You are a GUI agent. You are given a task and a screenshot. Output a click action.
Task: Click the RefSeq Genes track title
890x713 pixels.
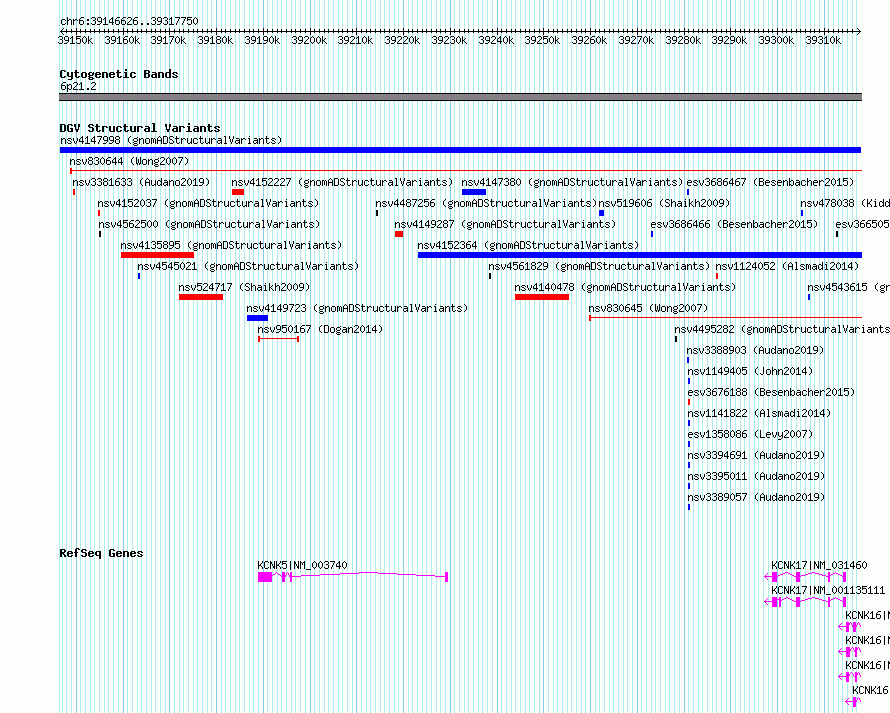[101, 553]
